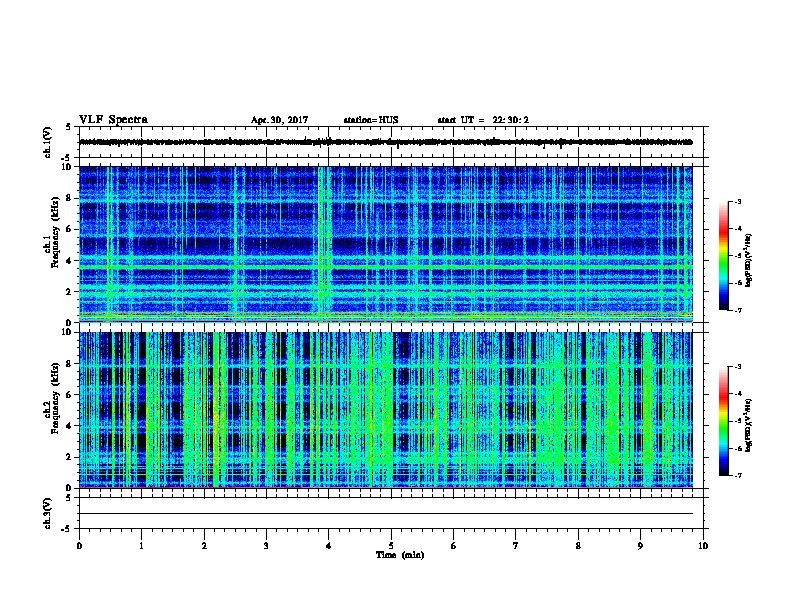The width and height of the screenshot is (792, 612).
Task: Click the ch.2 color bar log(PSD) label
Action: [749, 425]
